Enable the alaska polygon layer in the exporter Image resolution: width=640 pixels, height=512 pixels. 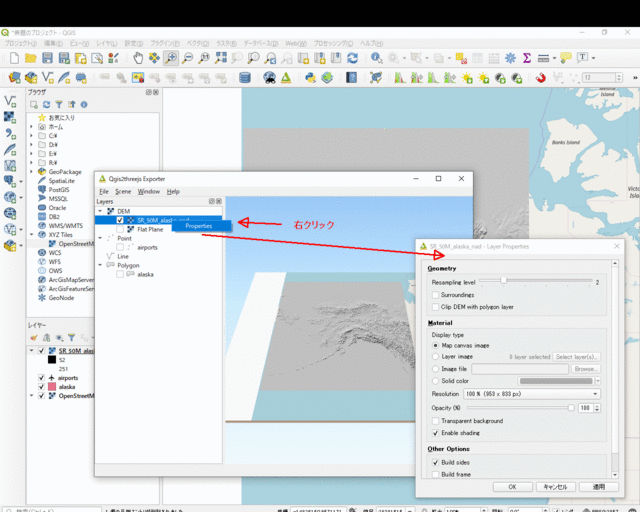click(120, 274)
